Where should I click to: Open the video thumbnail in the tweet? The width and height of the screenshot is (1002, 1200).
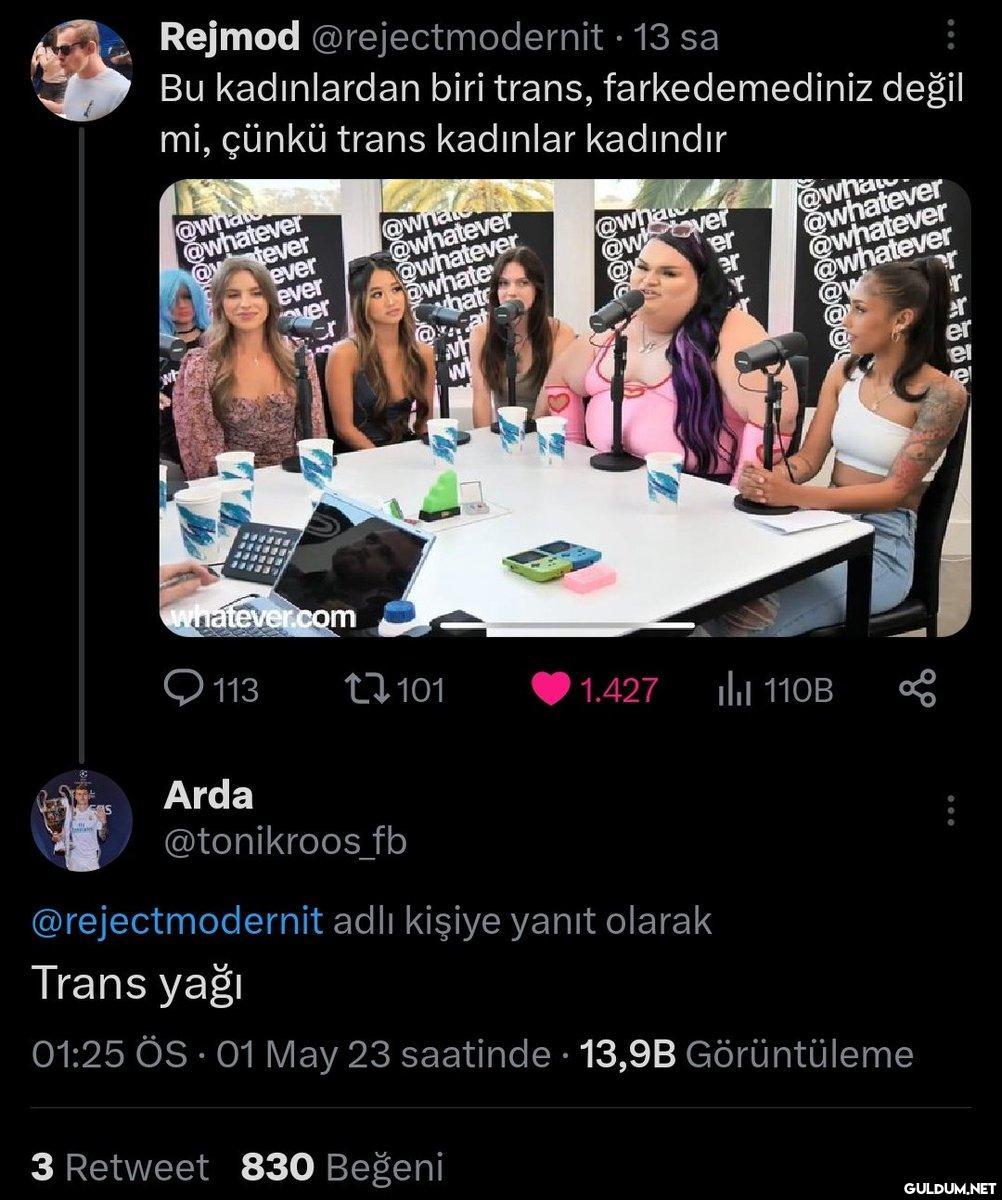point(565,408)
